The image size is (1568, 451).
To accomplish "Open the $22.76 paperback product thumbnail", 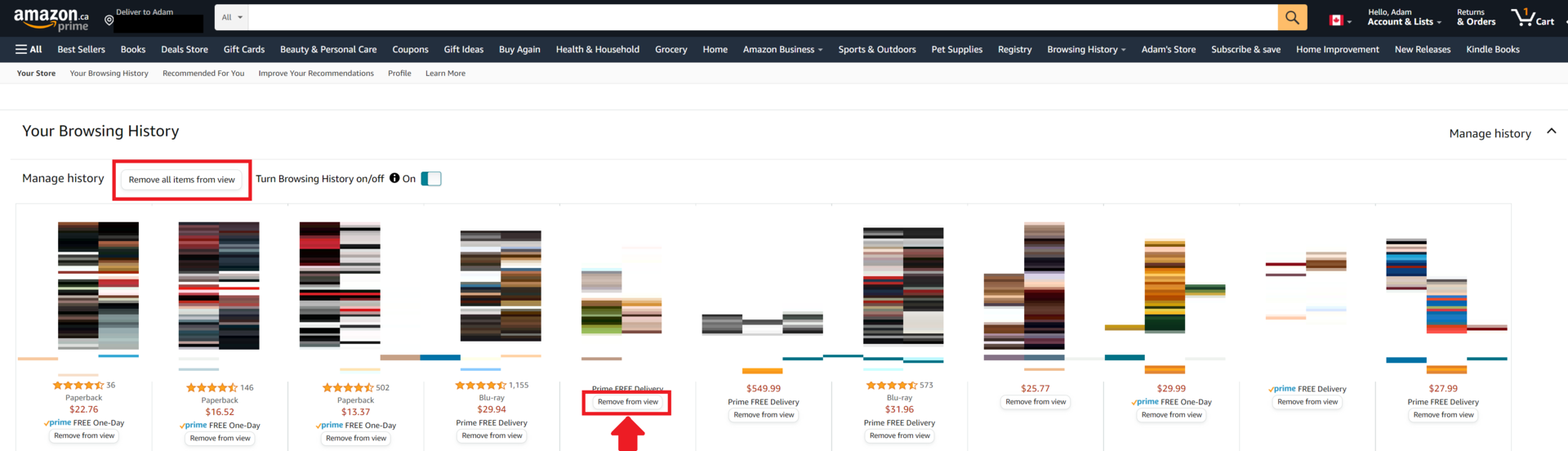I will click(x=98, y=286).
